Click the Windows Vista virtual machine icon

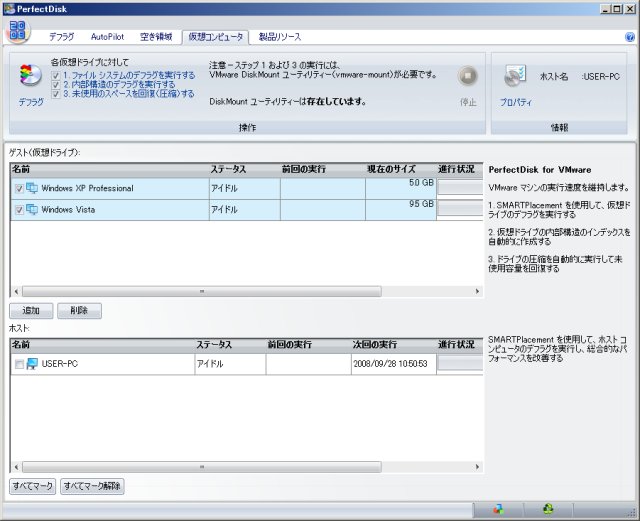click(32, 209)
